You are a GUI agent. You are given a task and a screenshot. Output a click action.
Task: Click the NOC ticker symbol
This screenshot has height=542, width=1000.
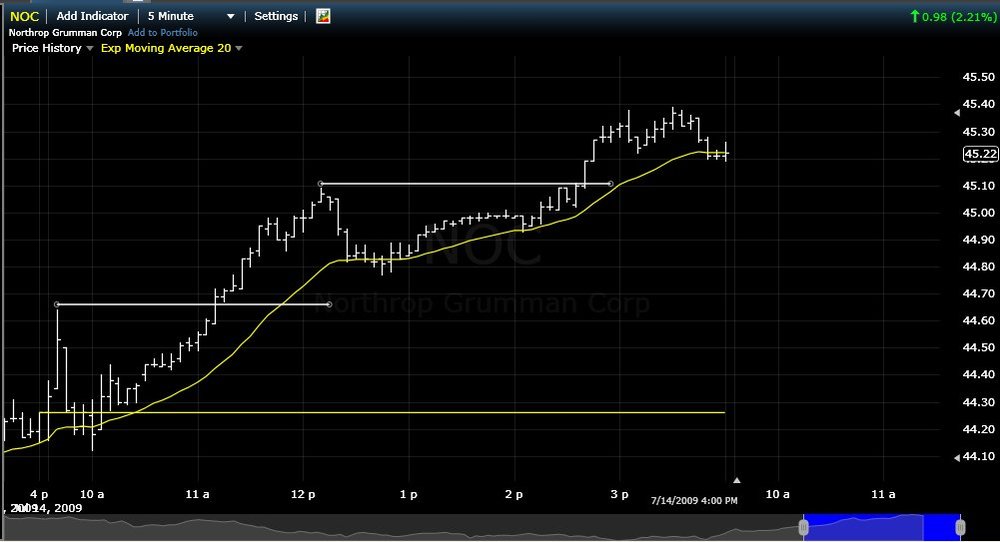point(24,17)
